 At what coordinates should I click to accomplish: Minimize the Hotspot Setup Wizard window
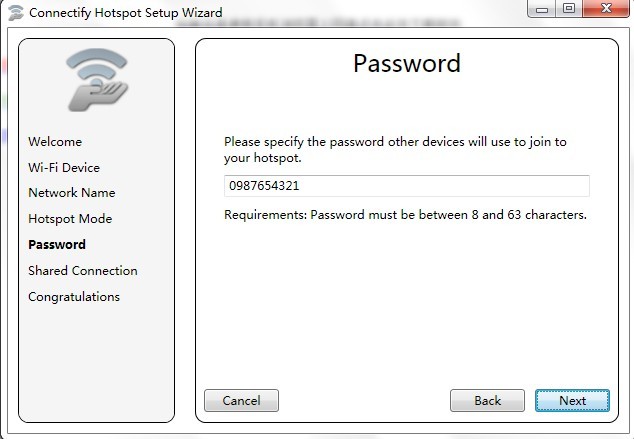point(541,8)
